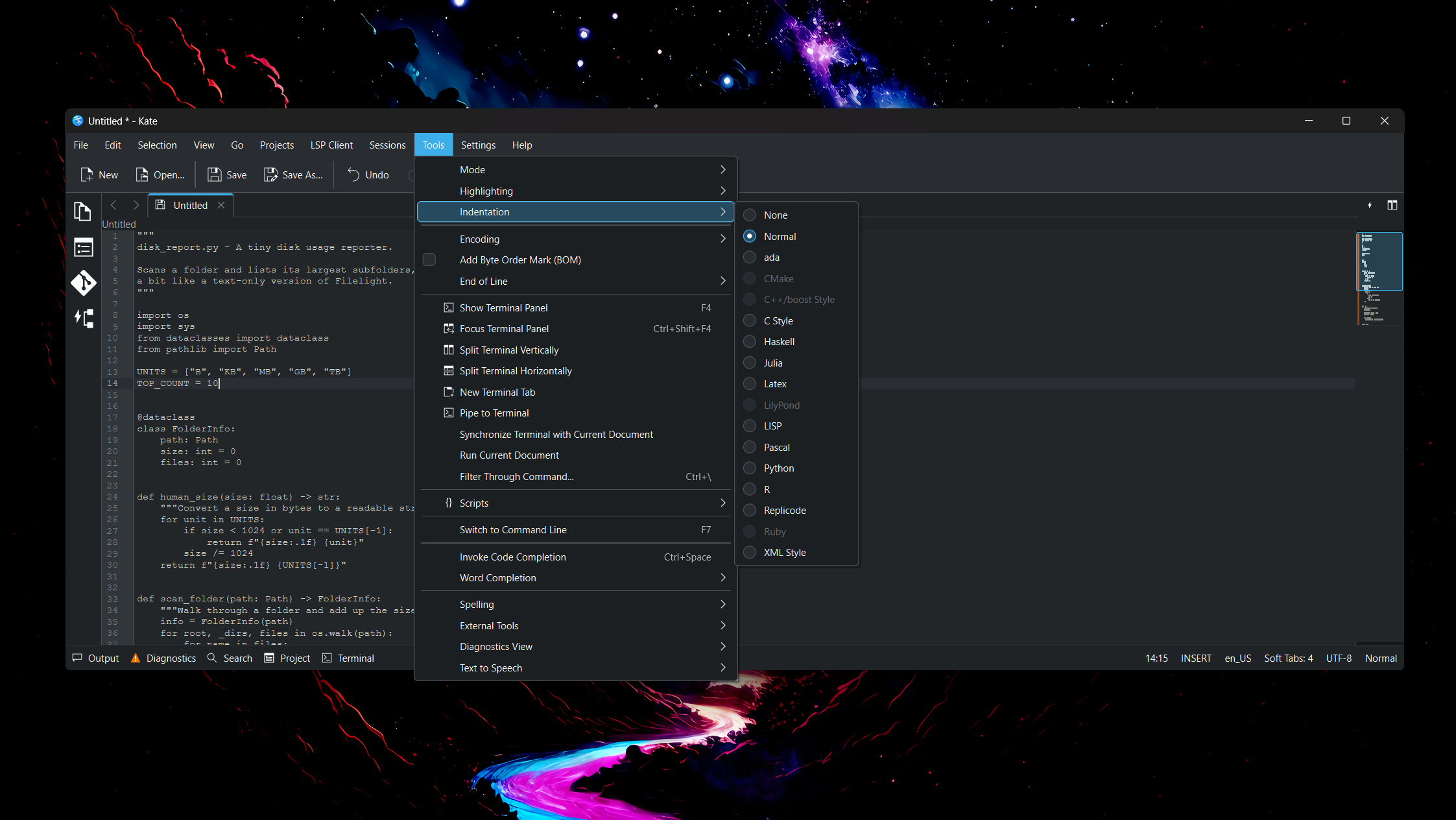Expand the Scripts submenu
Viewport: 1456px width, 820px height.
[575, 503]
